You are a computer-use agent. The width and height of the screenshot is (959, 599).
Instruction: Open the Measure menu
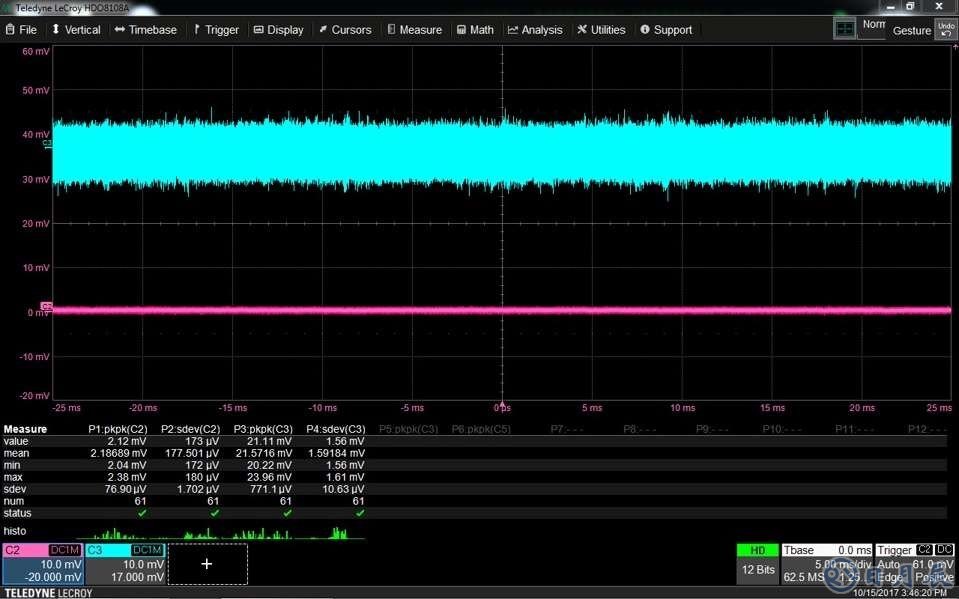[x=414, y=30]
